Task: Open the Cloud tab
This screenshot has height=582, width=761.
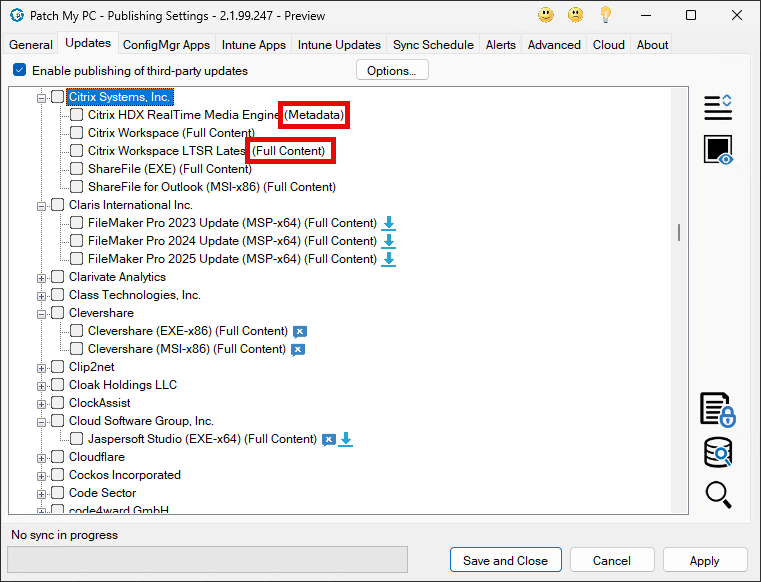Action: click(608, 45)
